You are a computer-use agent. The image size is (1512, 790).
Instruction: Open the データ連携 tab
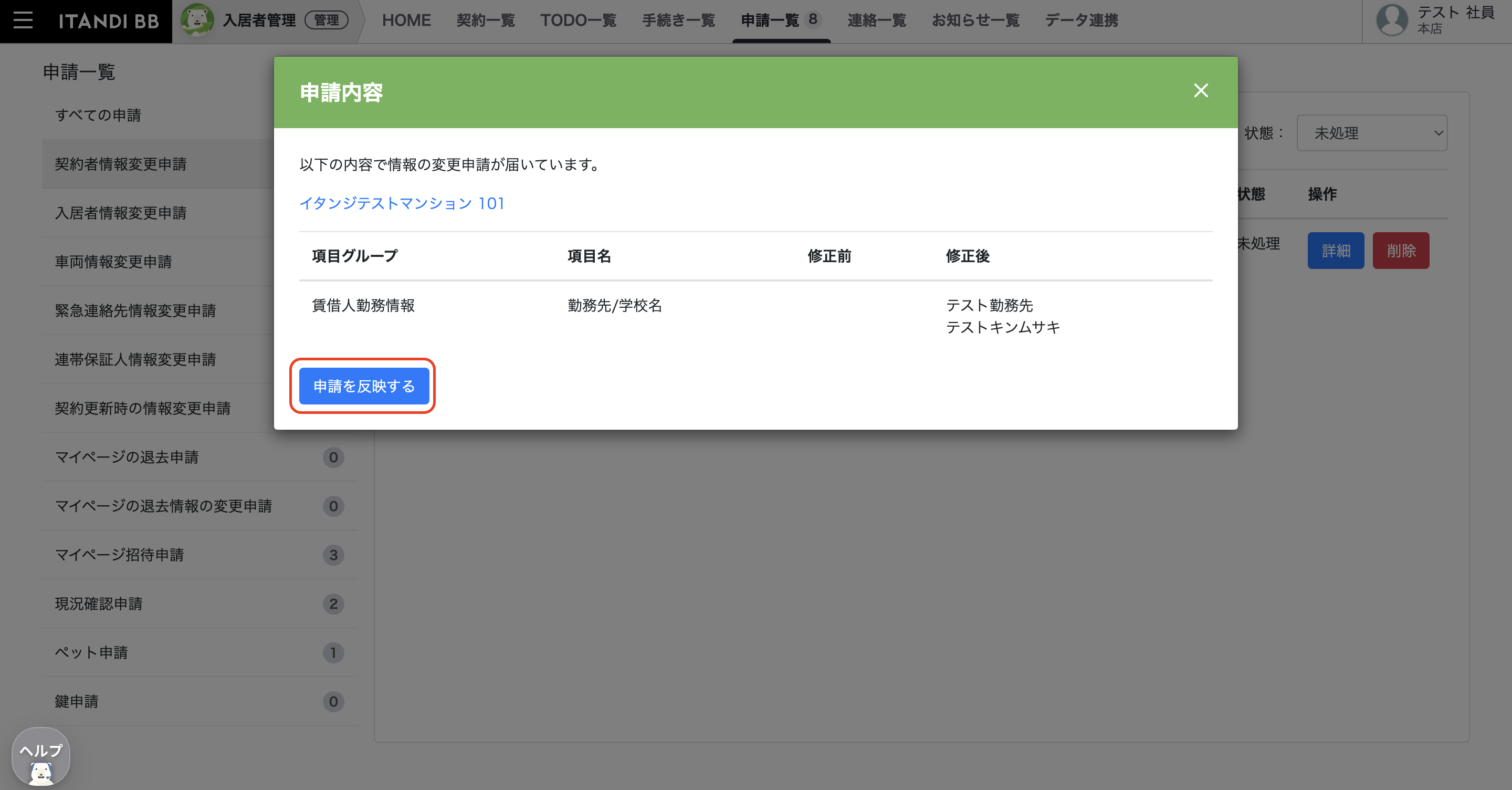[1081, 20]
